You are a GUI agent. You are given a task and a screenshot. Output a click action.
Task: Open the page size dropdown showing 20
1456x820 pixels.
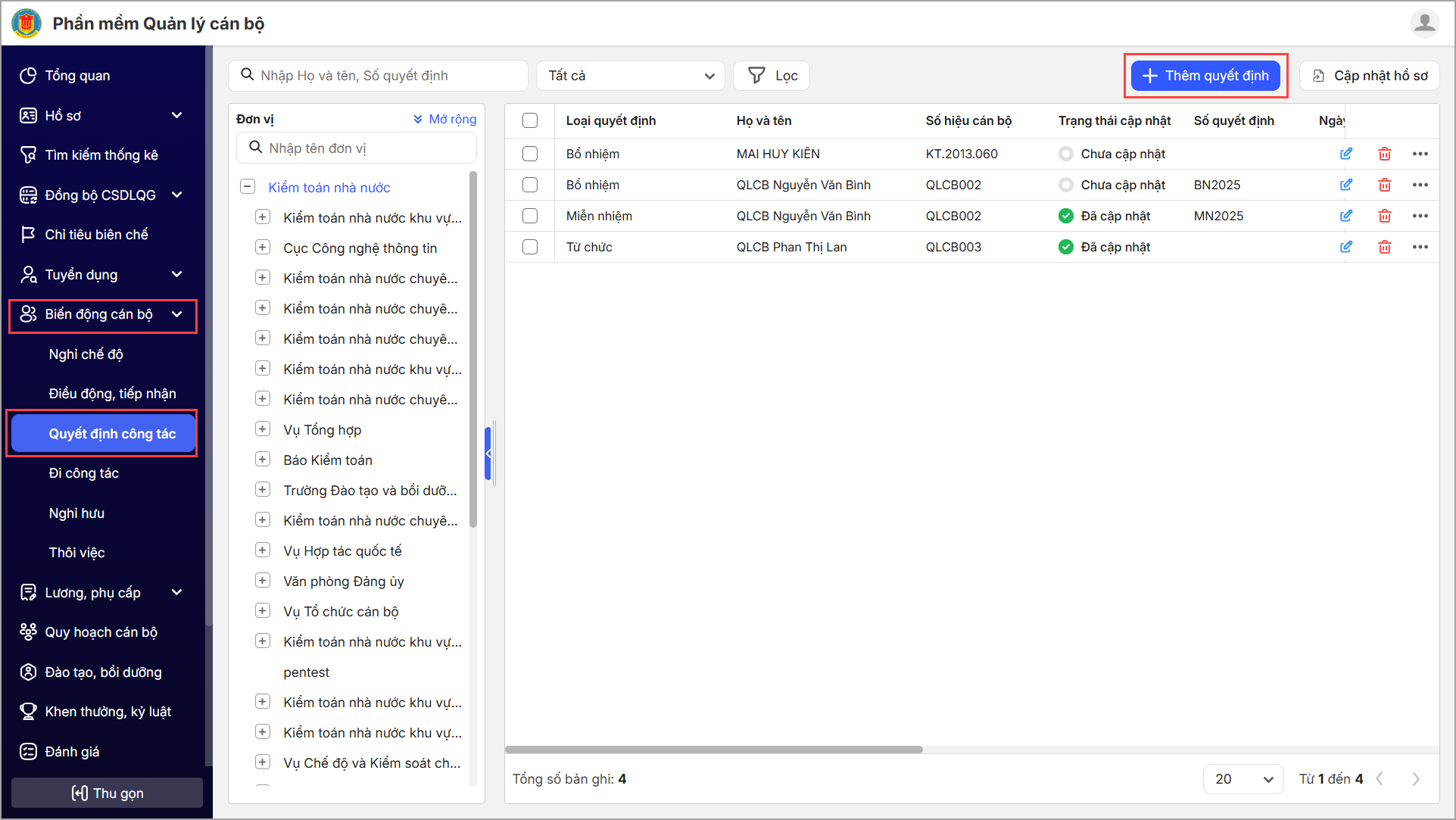pyautogui.click(x=1242, y=779)
